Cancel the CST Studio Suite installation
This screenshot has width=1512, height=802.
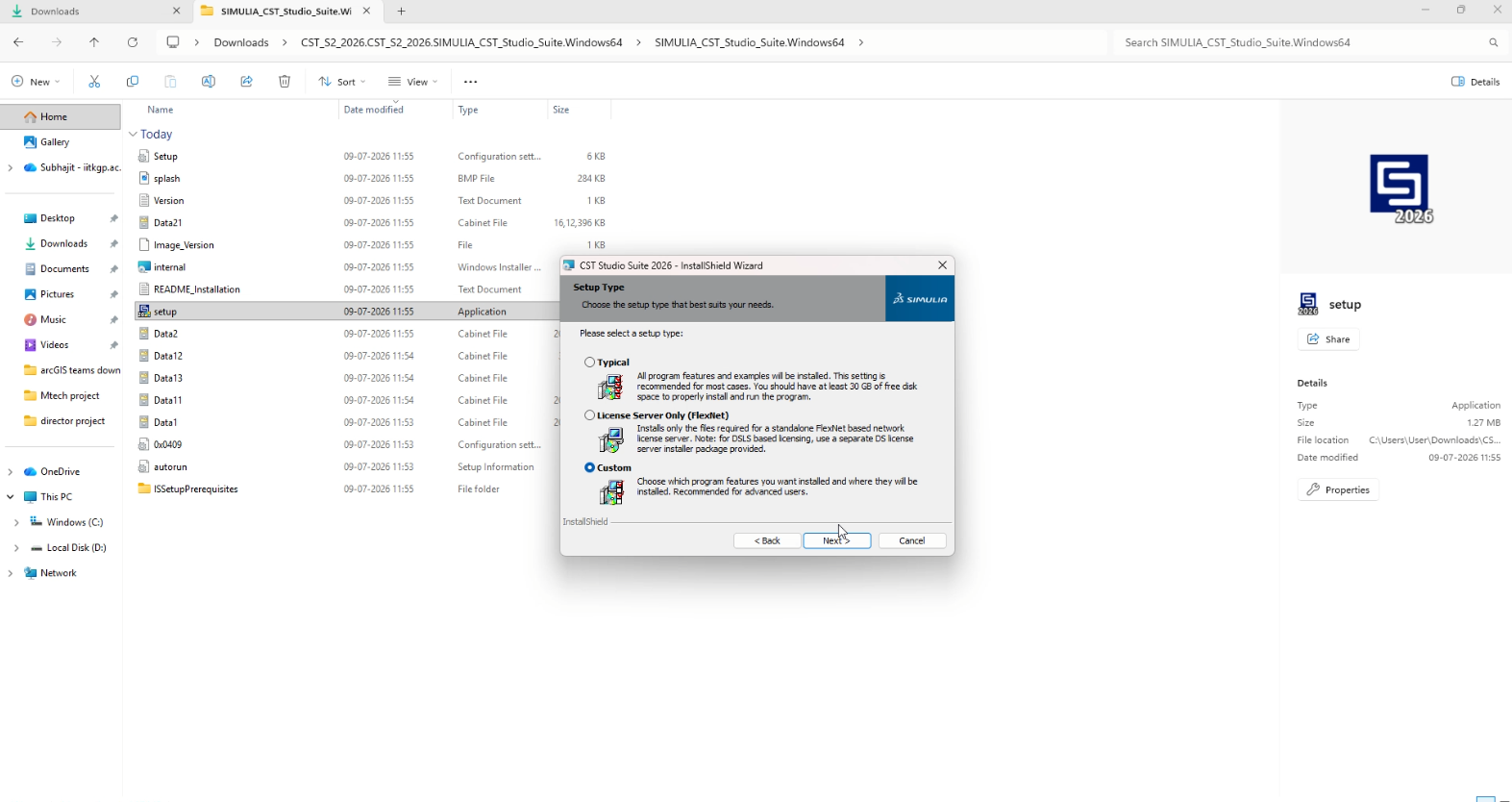point(912,540)
